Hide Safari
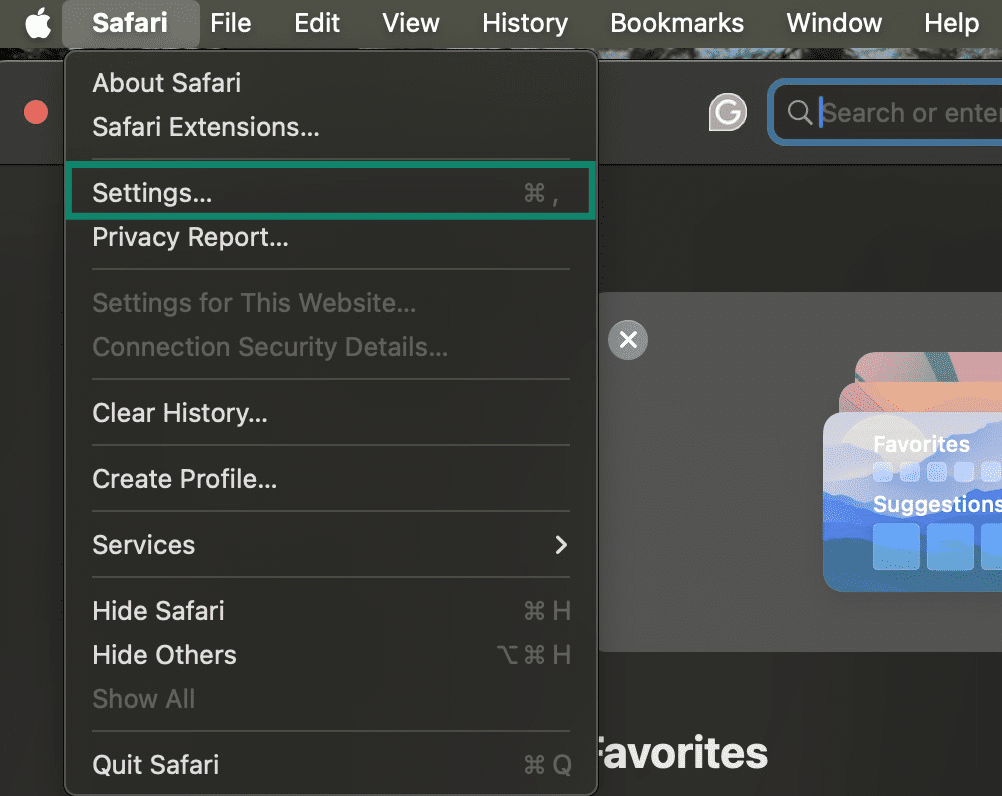The width and height of the screenshot is (1002, 796). [158, 611]
